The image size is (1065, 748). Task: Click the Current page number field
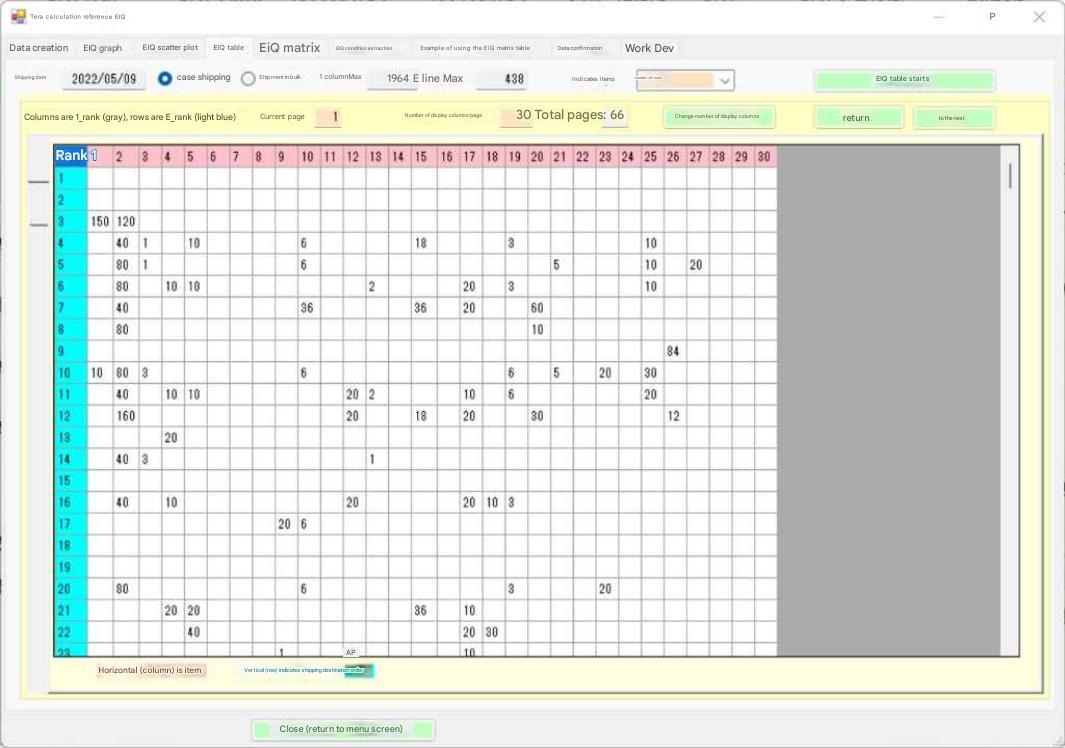tap(329, 117)
